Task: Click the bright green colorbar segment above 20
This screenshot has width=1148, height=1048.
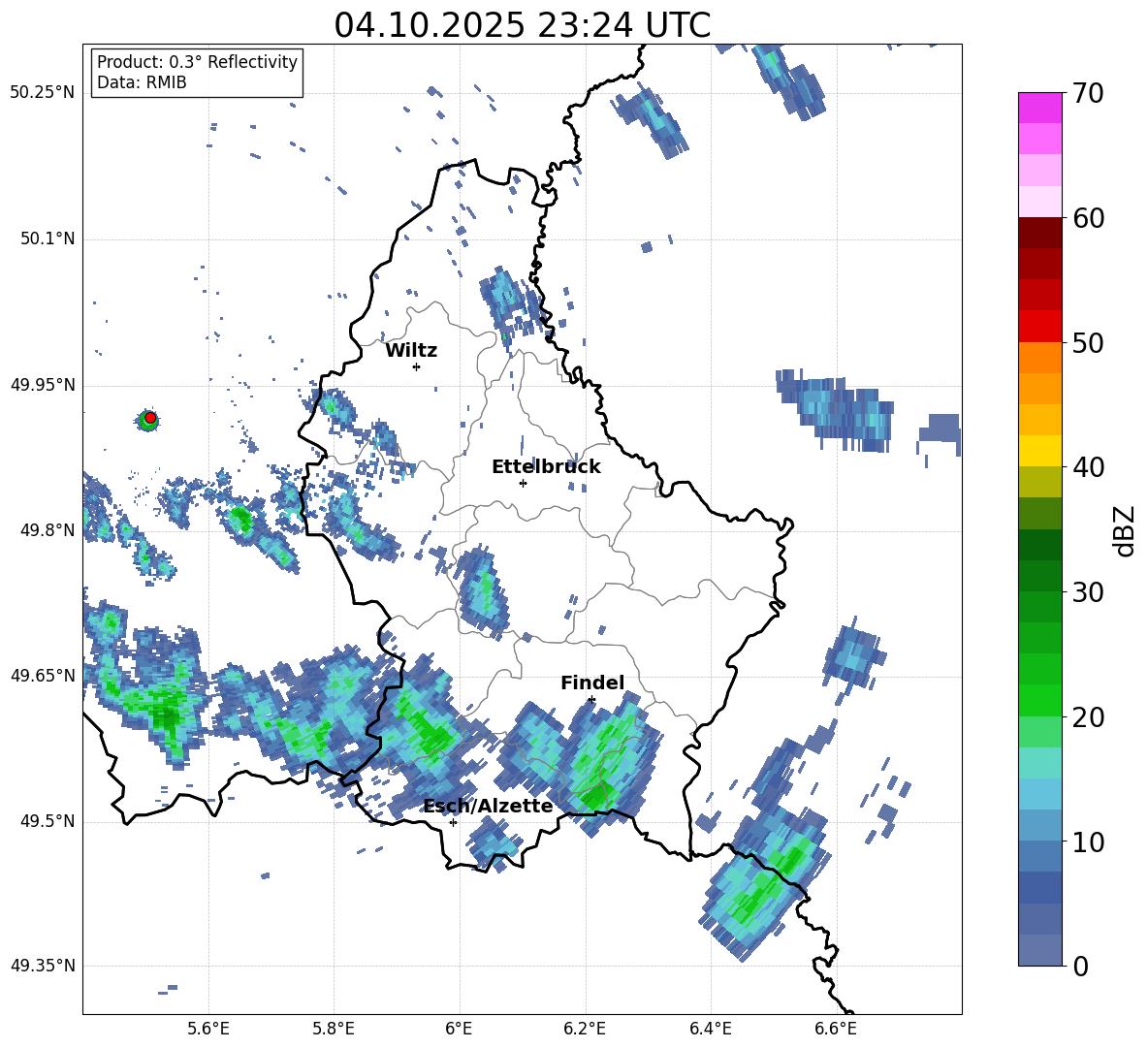Action: coord(1039,700)
